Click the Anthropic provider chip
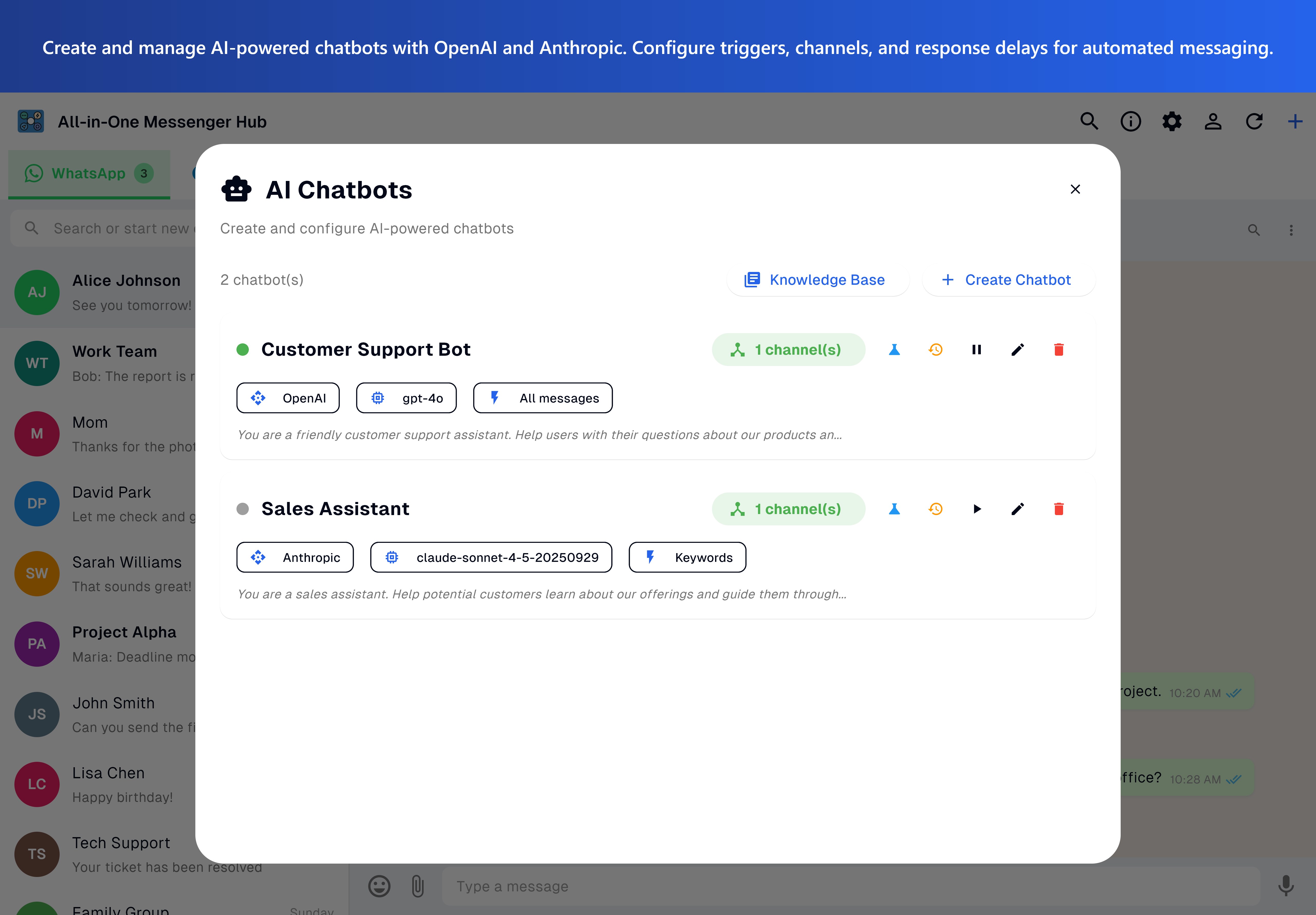 (295, 557)
